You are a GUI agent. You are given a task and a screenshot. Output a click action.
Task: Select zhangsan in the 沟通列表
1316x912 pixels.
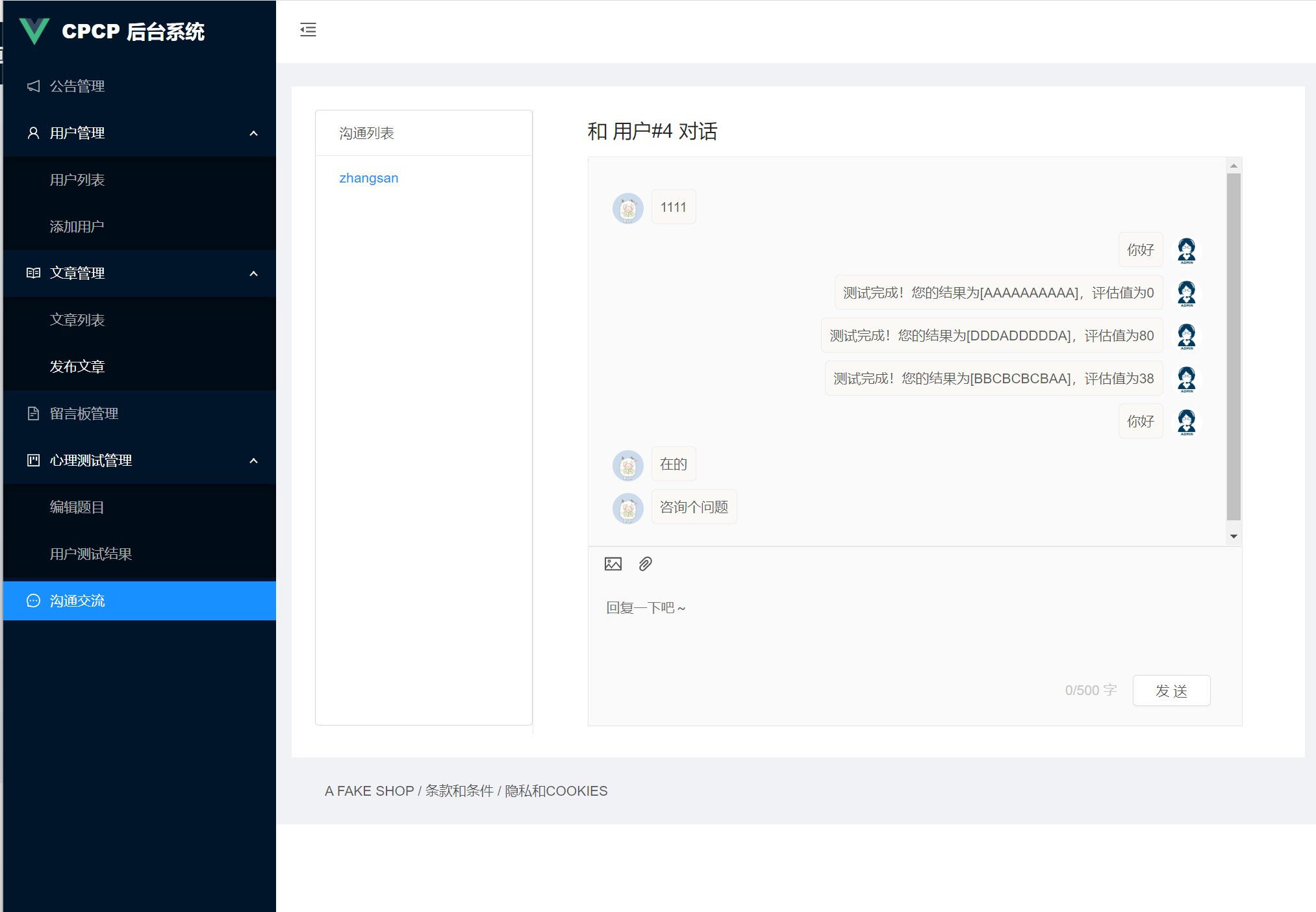click(368, 178)
